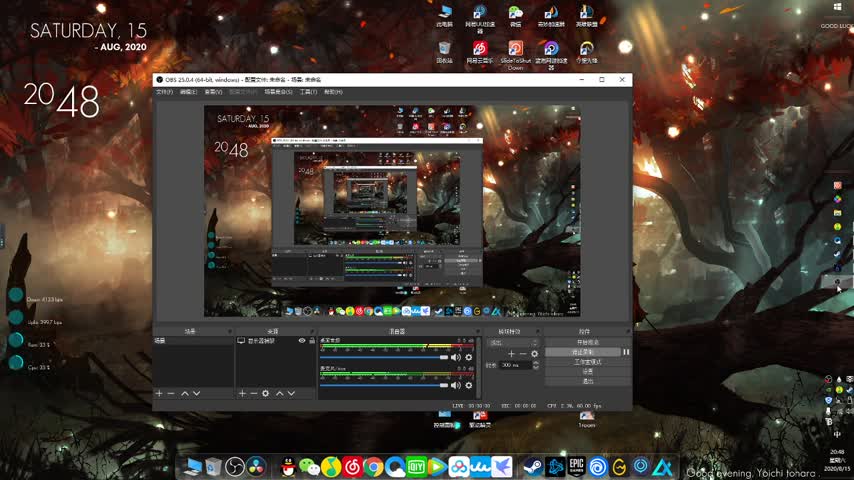854x480 pixels.
Task: Open desktop audio settings gear in mixer
Action: click(x=468, y=357)
